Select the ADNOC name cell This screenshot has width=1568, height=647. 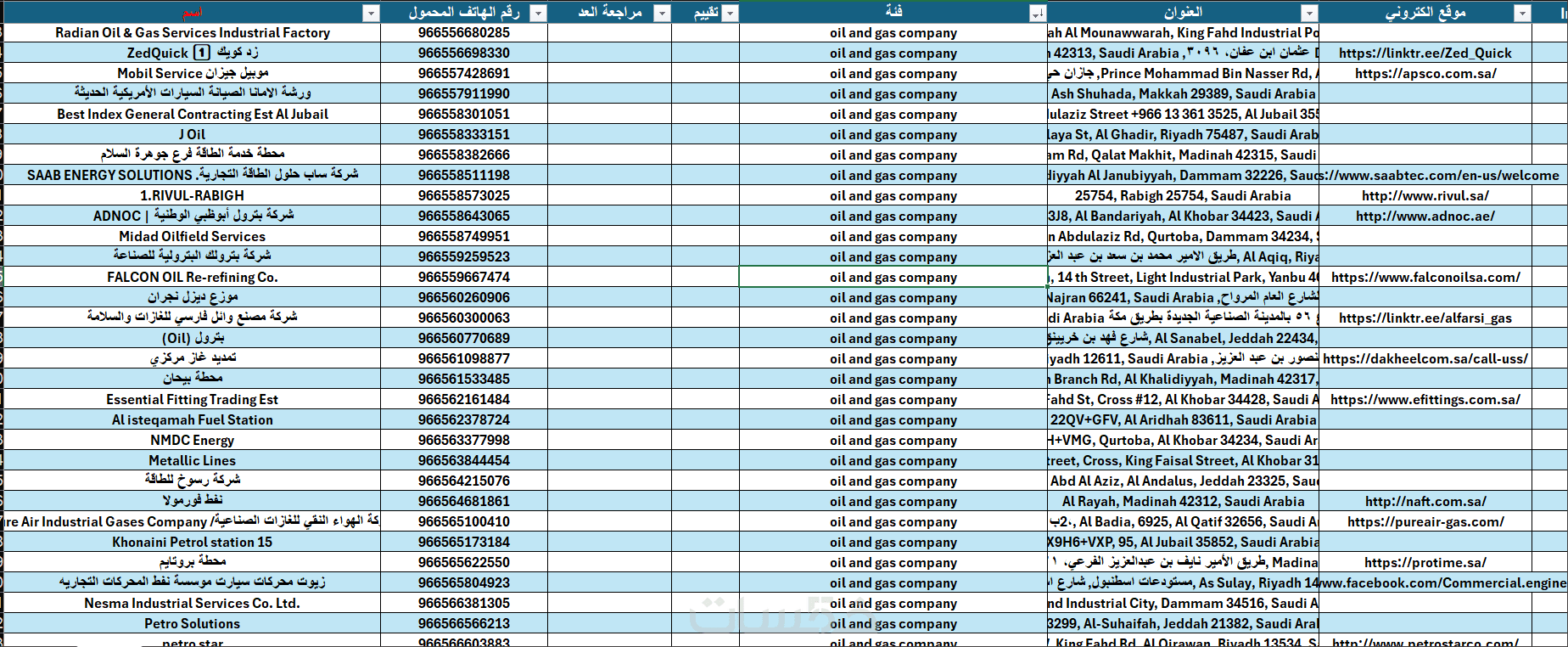pos(193,216)
